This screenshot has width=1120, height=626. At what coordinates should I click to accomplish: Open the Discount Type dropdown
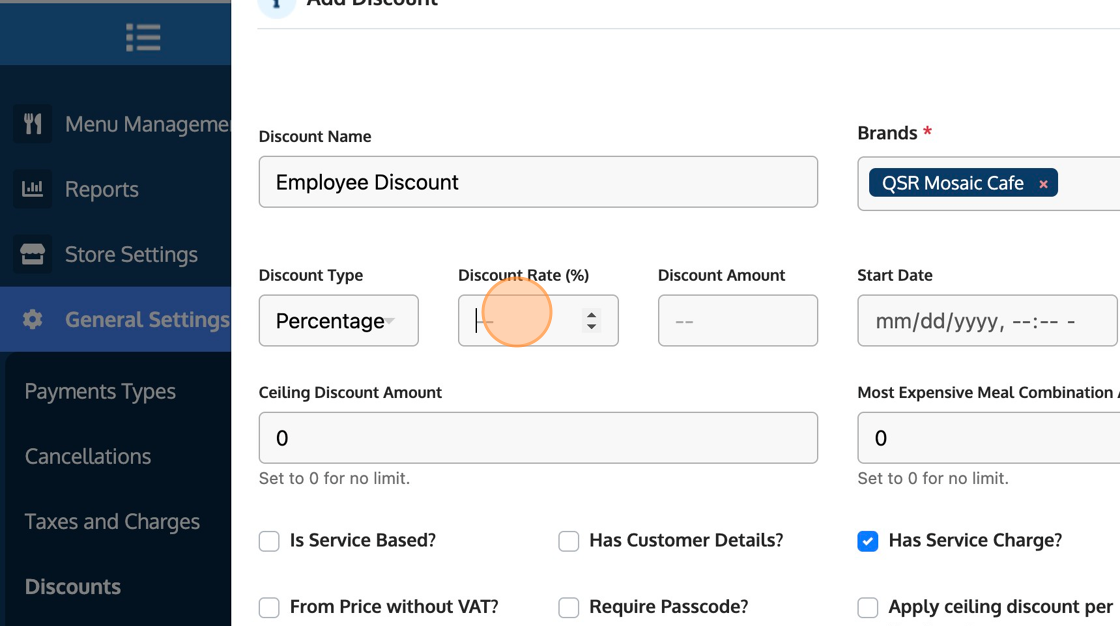tap(338, 320)
